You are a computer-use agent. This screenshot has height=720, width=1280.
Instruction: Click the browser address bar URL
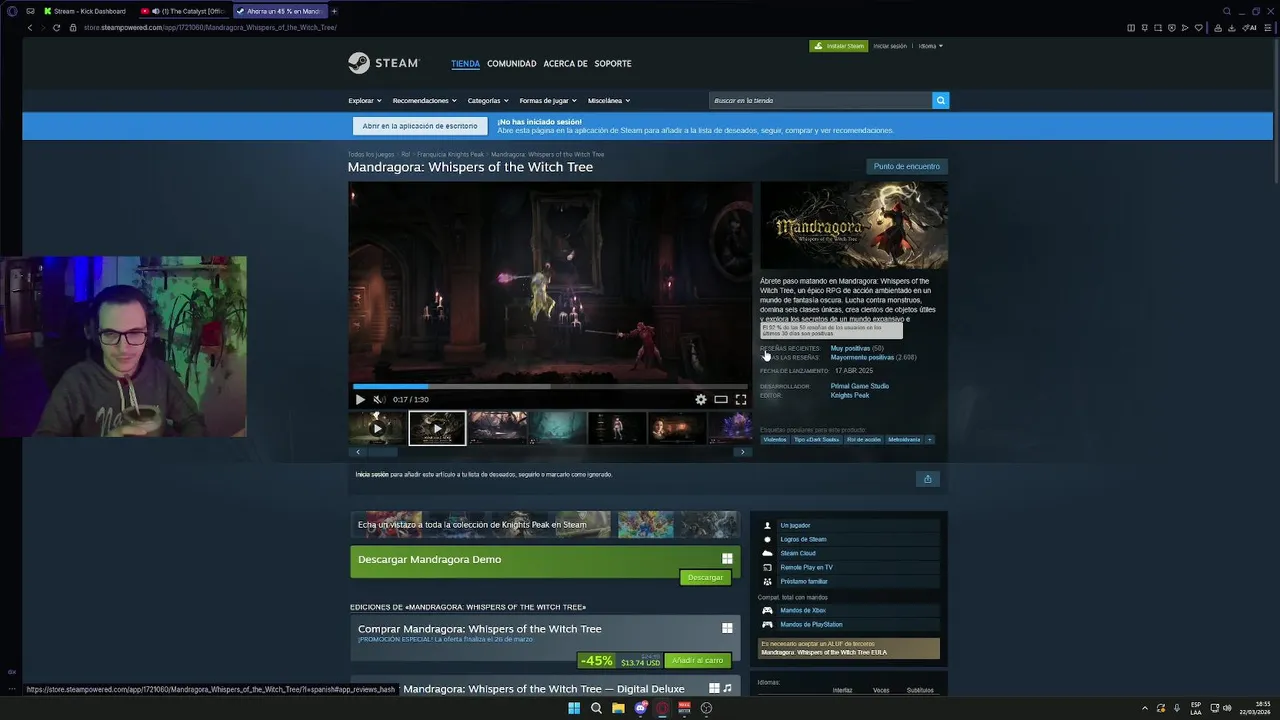210,27
